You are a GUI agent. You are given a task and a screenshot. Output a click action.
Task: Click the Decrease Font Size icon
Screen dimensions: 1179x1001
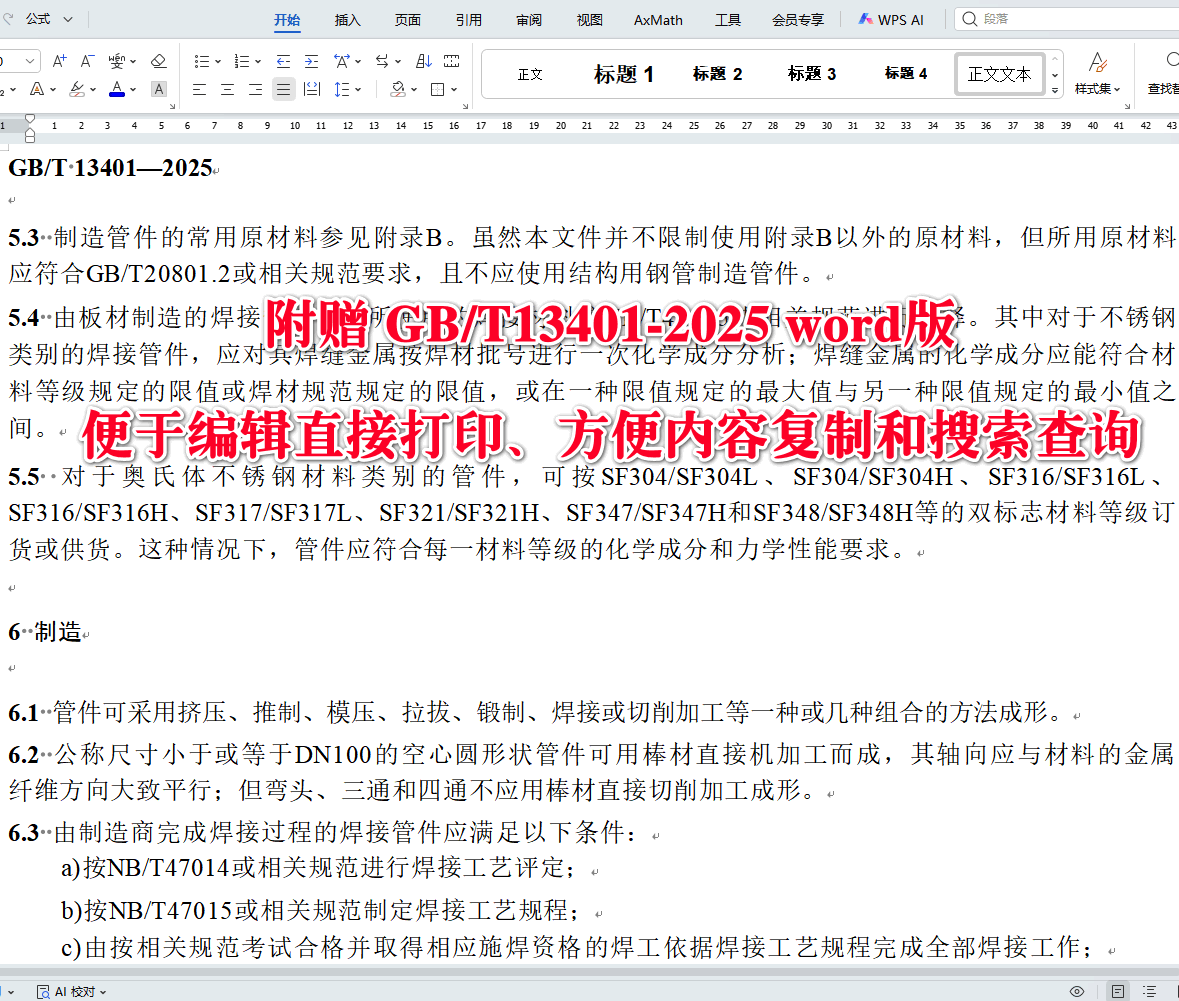[85, 60]
